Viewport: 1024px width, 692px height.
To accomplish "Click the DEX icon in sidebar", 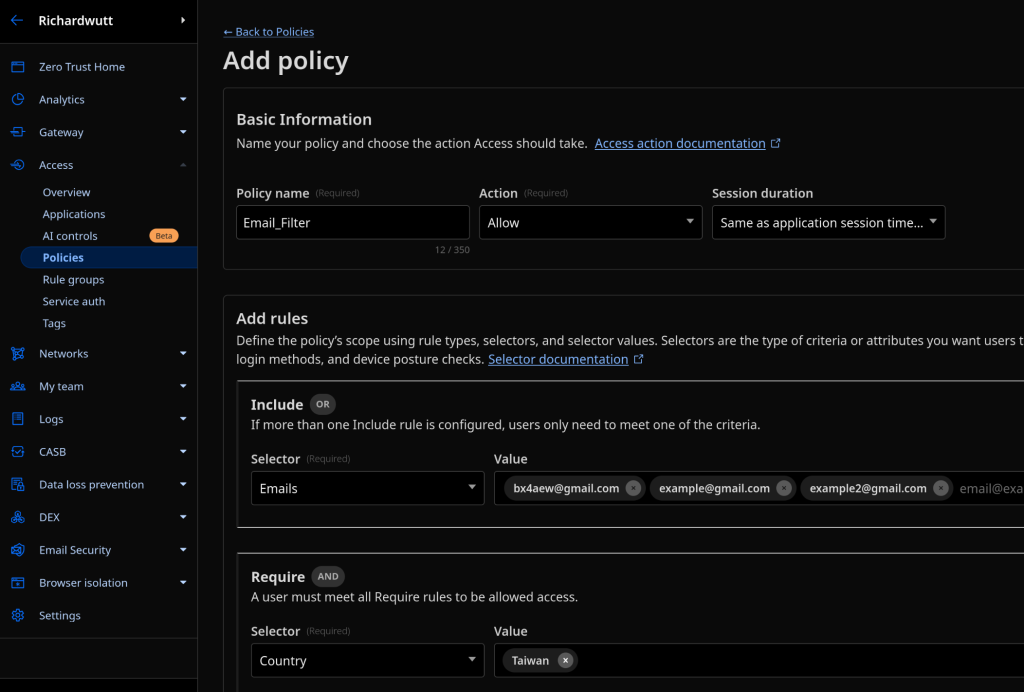I will [x=17, y=517].
